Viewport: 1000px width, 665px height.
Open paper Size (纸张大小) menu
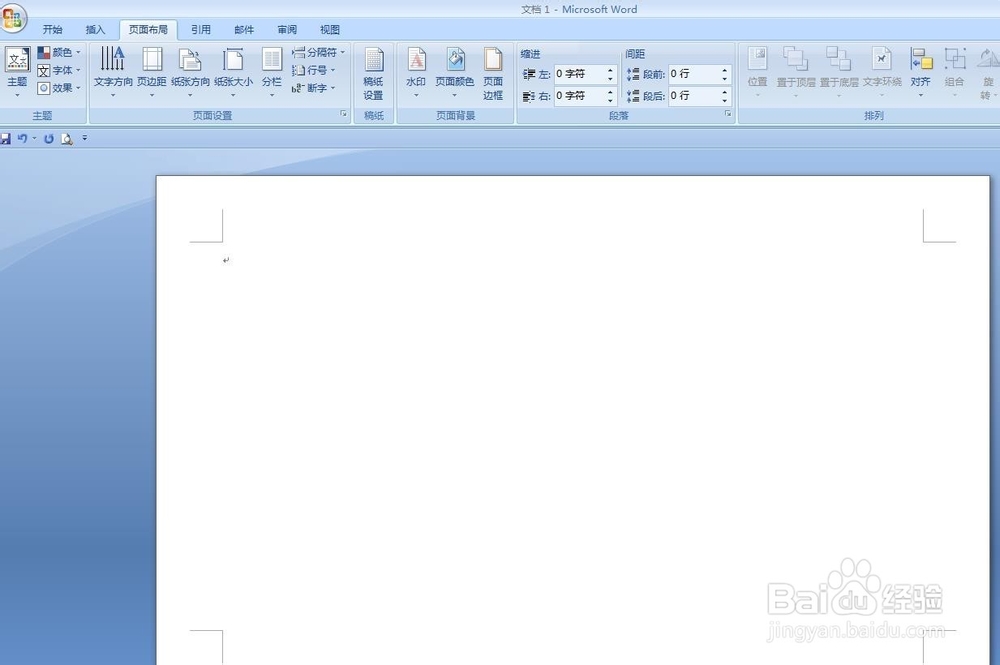[233, 70]
